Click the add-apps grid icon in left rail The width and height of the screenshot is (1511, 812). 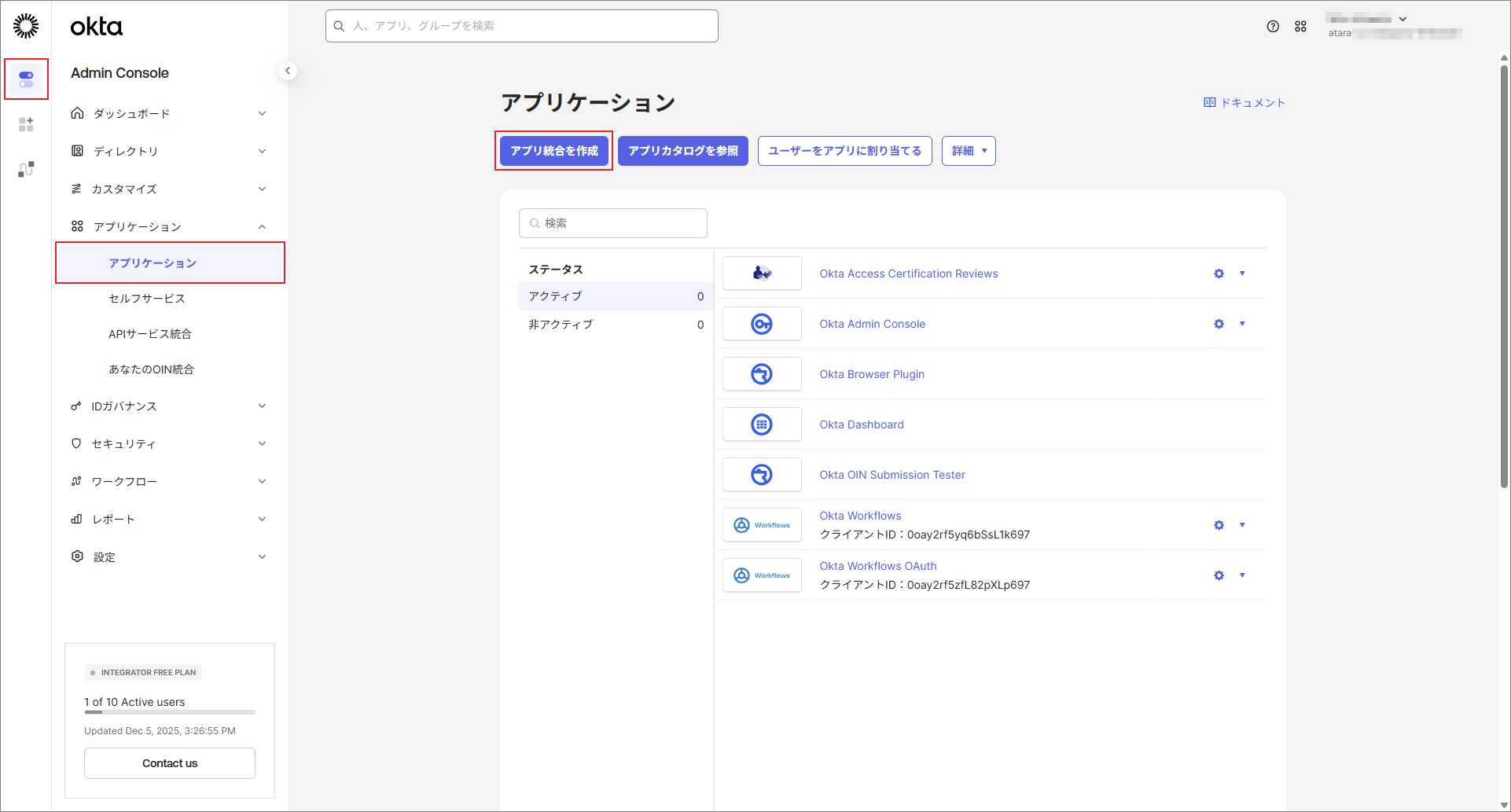coord(26,124)
